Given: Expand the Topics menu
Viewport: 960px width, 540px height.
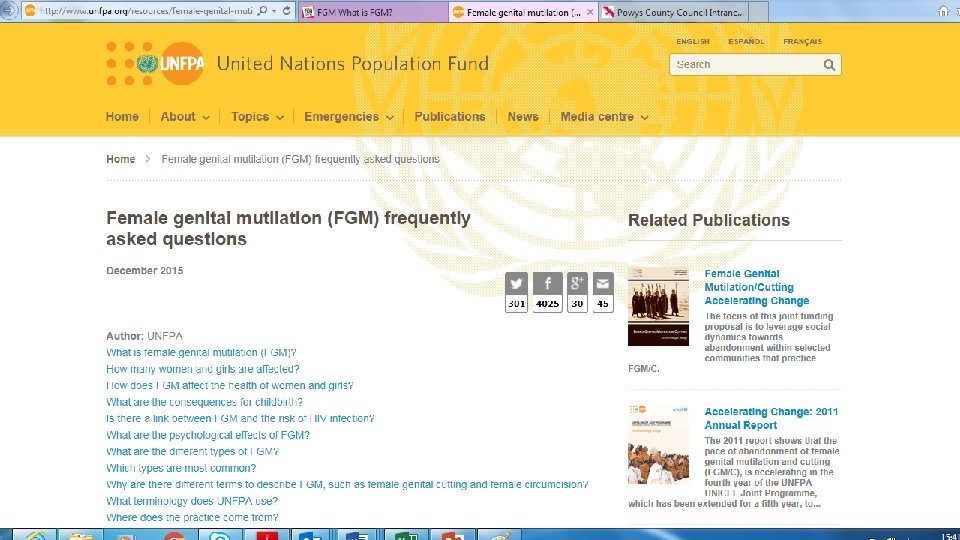Looking at the screenshot, I should coord(257,116).
